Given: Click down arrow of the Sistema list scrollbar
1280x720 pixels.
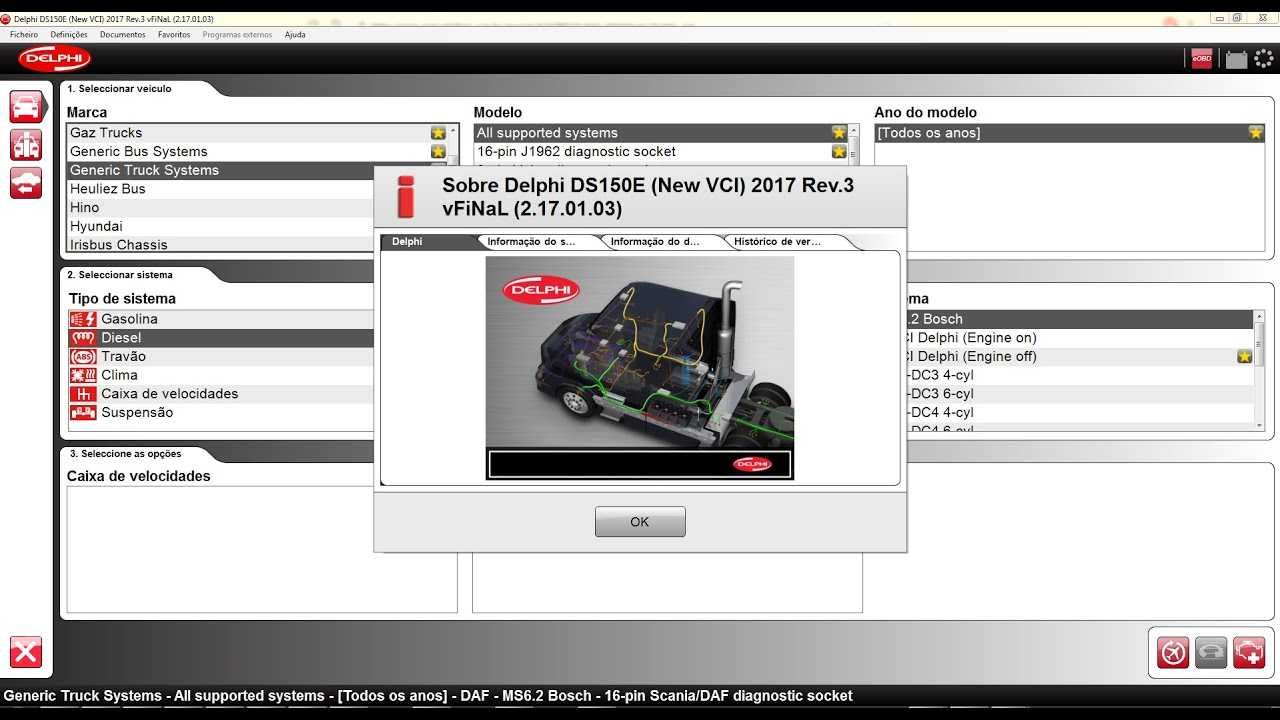Looking at the screenshot, I should click(x=1259, y=425).
